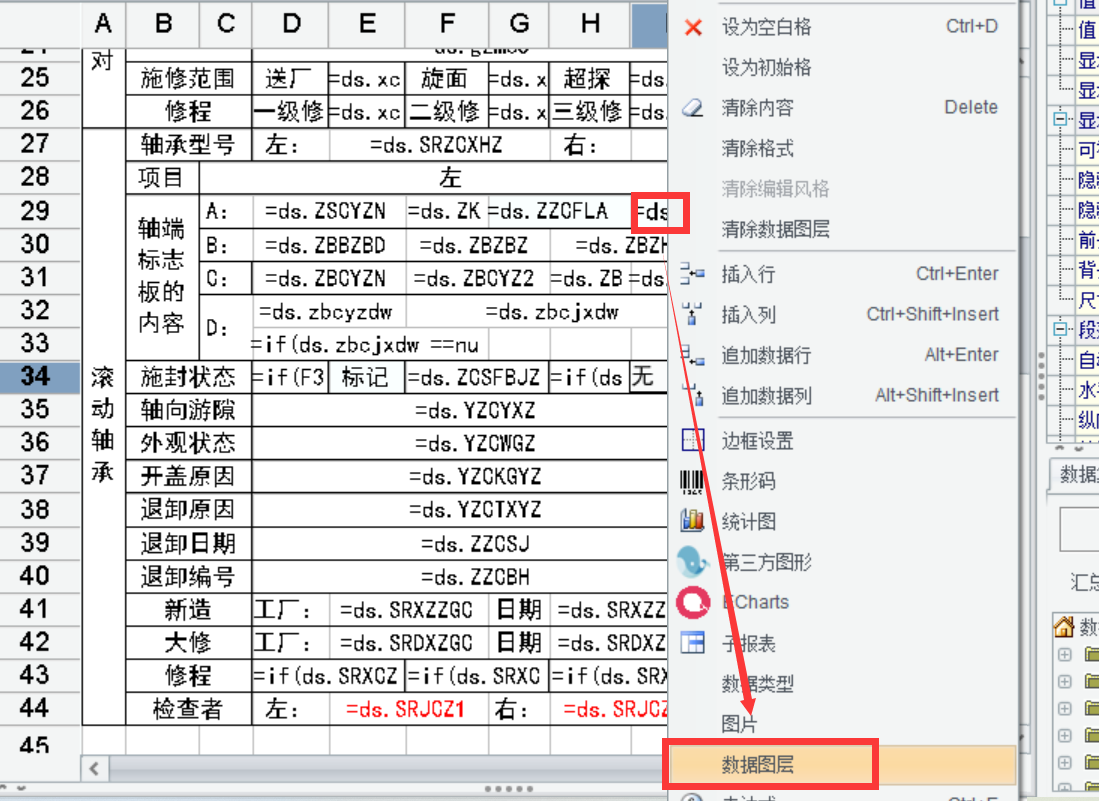
Task: Click the chart icon beside 统计图
Action: pos(692,521)
